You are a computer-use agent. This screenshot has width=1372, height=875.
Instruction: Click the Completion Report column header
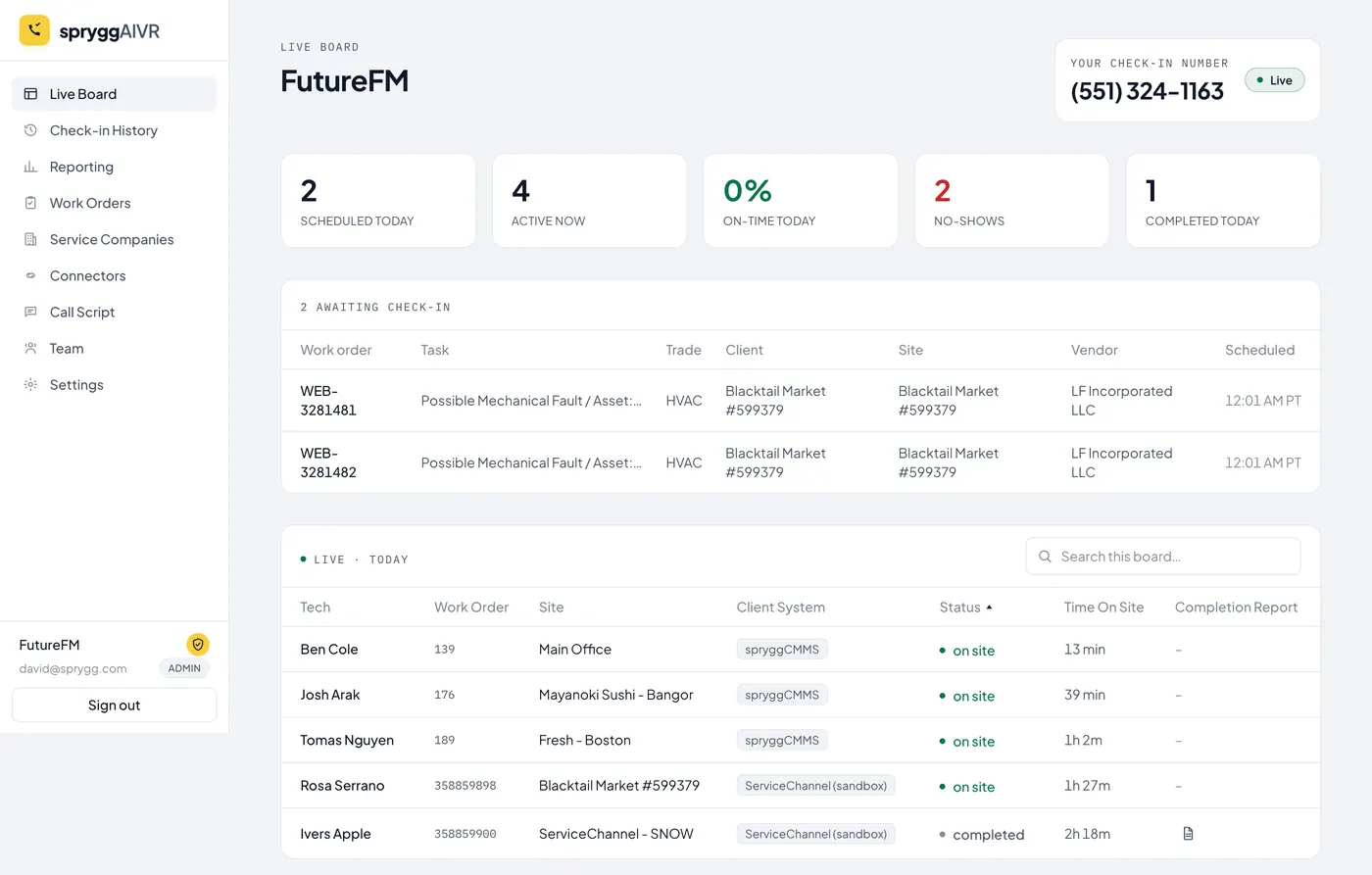pos(1236,608)
